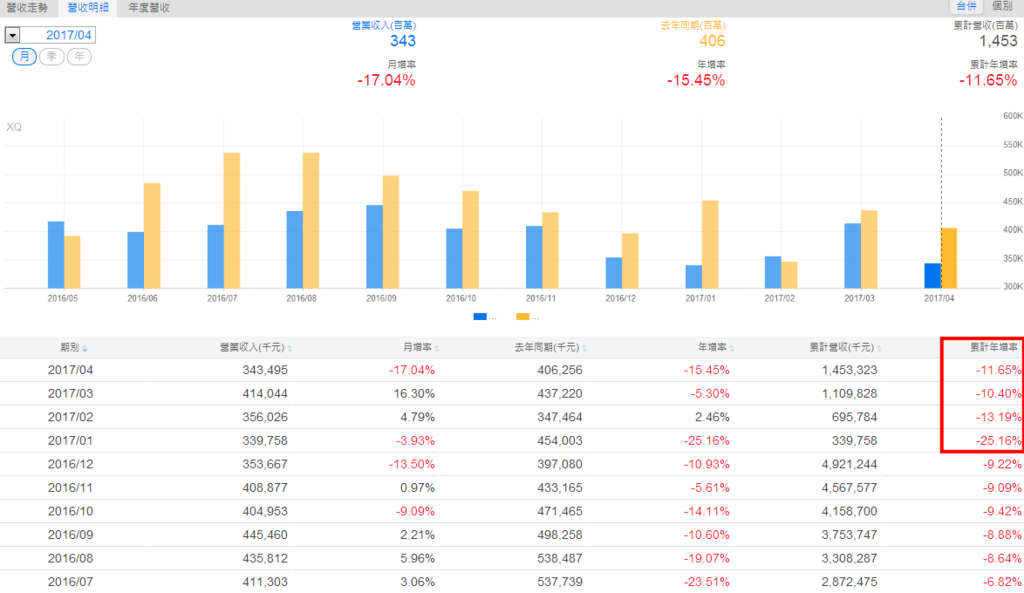Viewport: 1024px width, 593px height.
Task: Select the 營收明細 tab
Action: coord(88,8)
